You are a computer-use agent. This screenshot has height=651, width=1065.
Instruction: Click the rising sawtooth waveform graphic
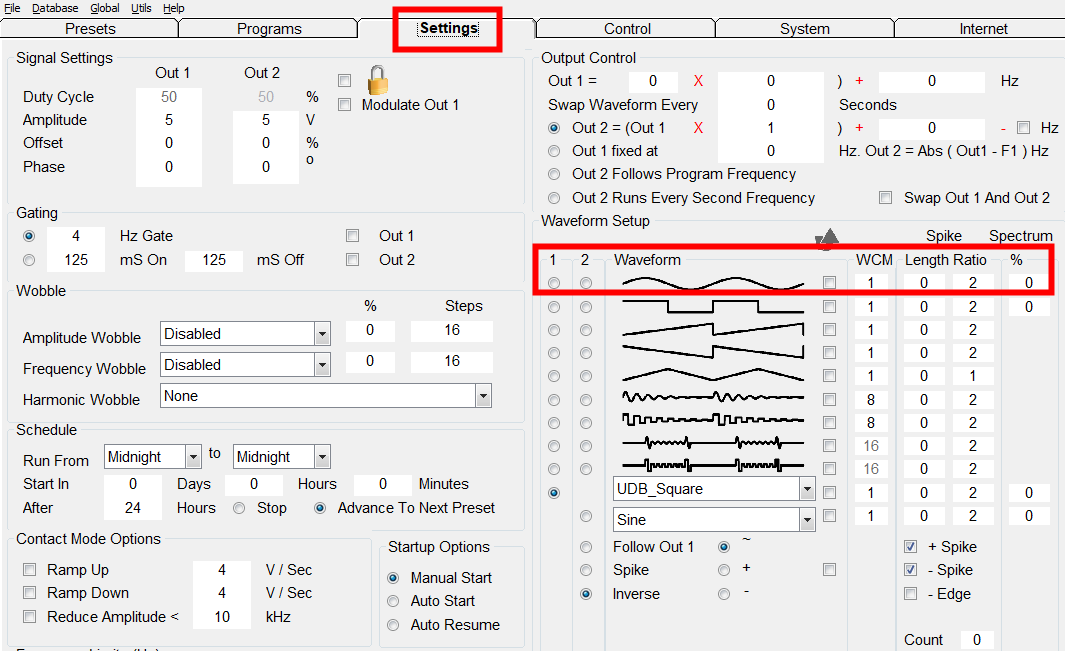pyautogui.click(x=712, y=330)
